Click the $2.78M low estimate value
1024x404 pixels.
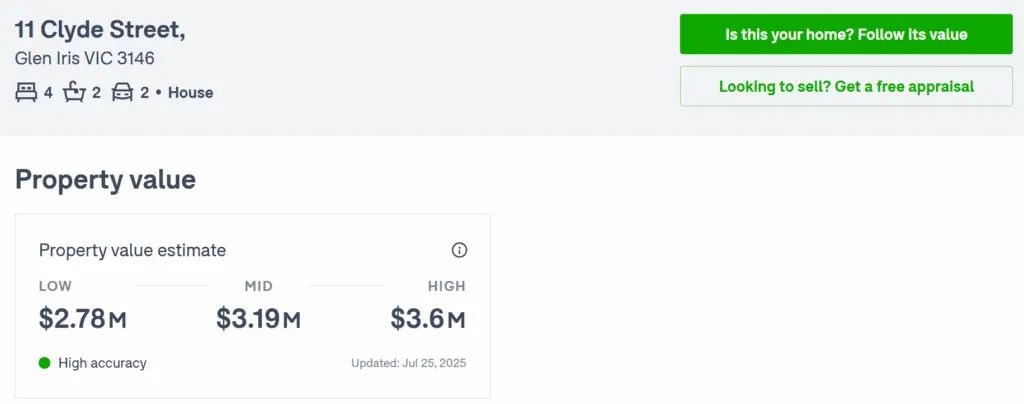82,319
